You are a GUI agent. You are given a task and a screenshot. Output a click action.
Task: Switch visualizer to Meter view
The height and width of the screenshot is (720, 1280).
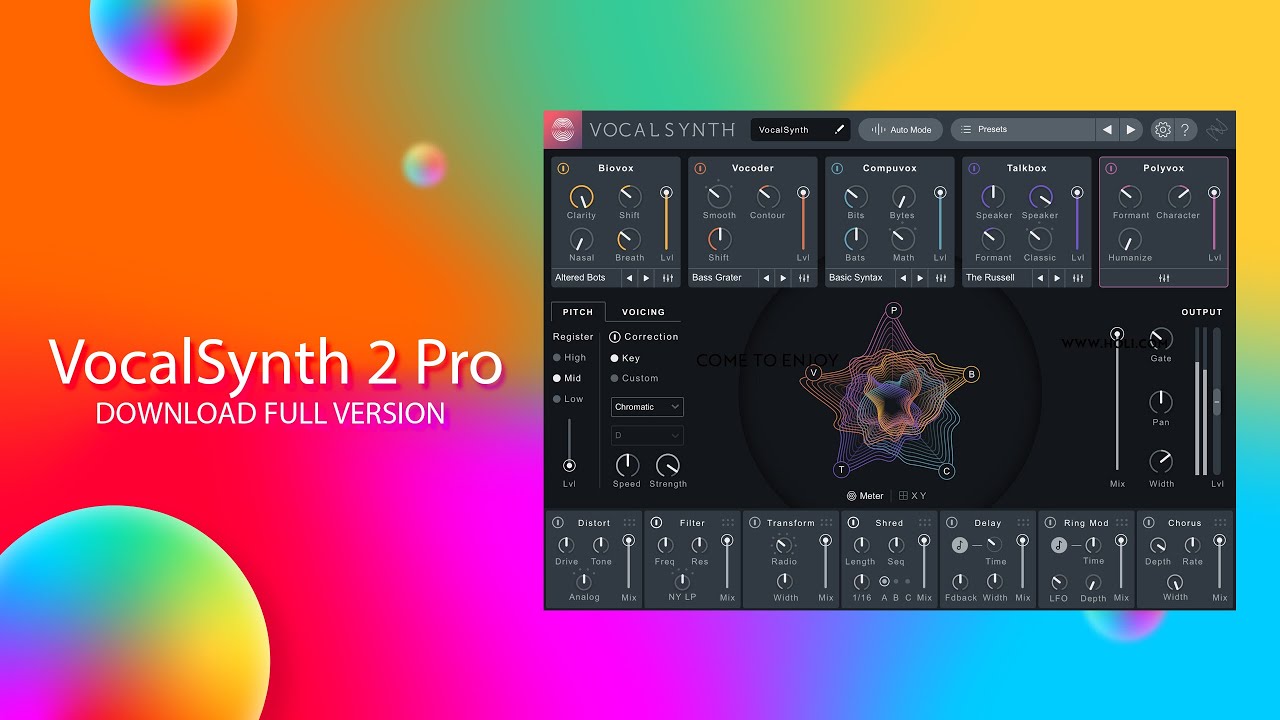click(x=865, y=496)
